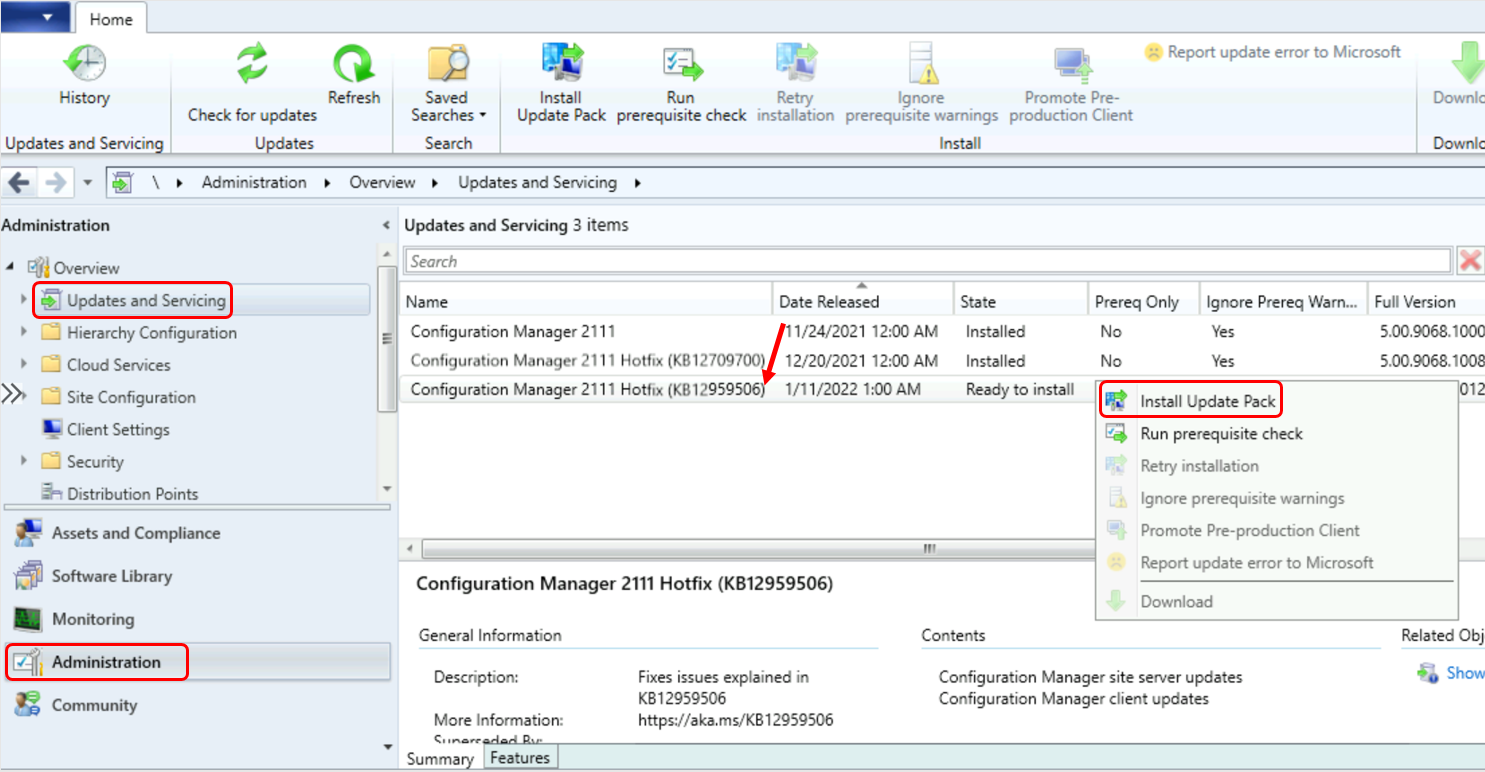The image size is (1485, 772).
Task: Choose Ignore prerequisite warnings in context menu
Action: (x=1242, y=498)
